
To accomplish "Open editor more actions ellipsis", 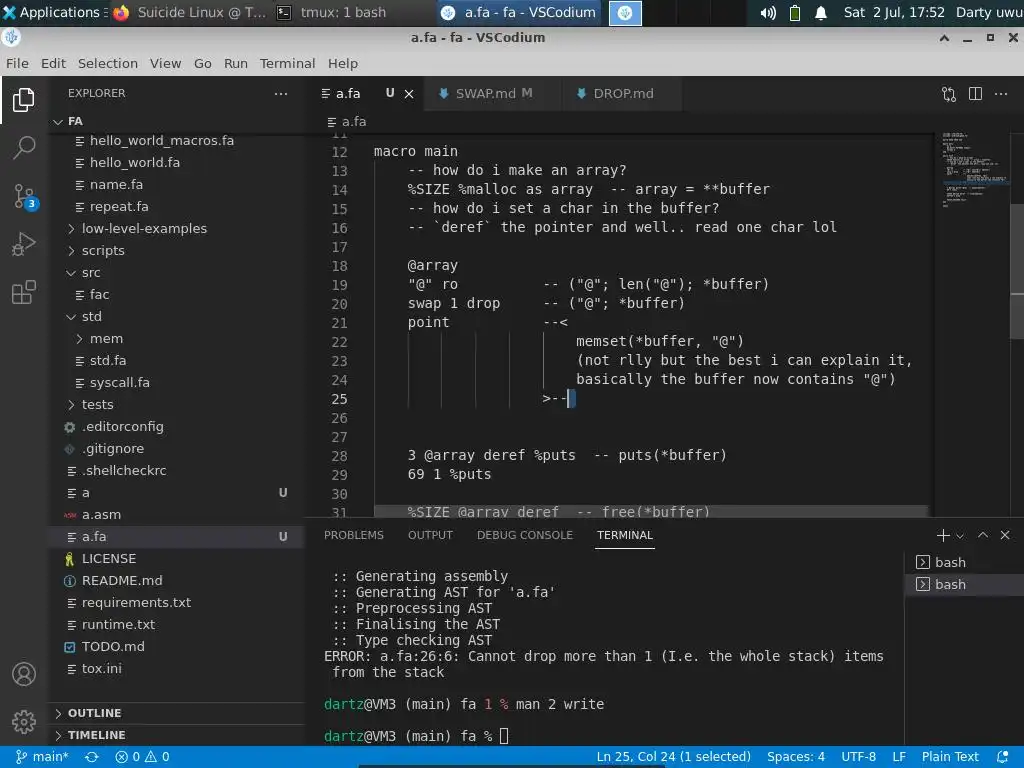I will point(1000,94).
